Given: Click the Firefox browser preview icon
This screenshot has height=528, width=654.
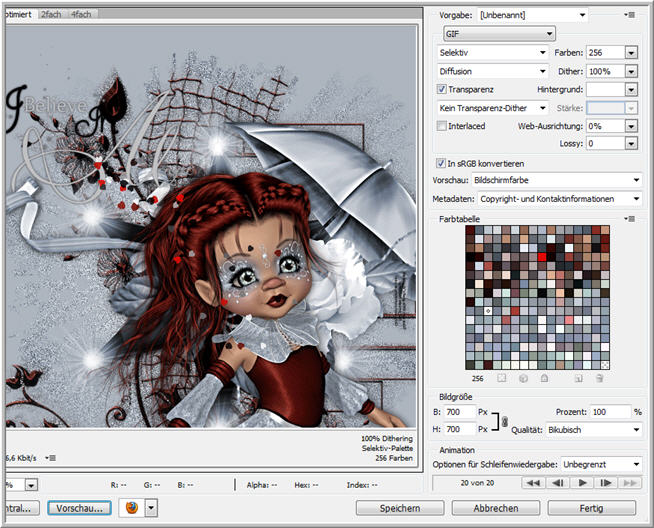Looking at the screenshot, I should tap(132, 508).
